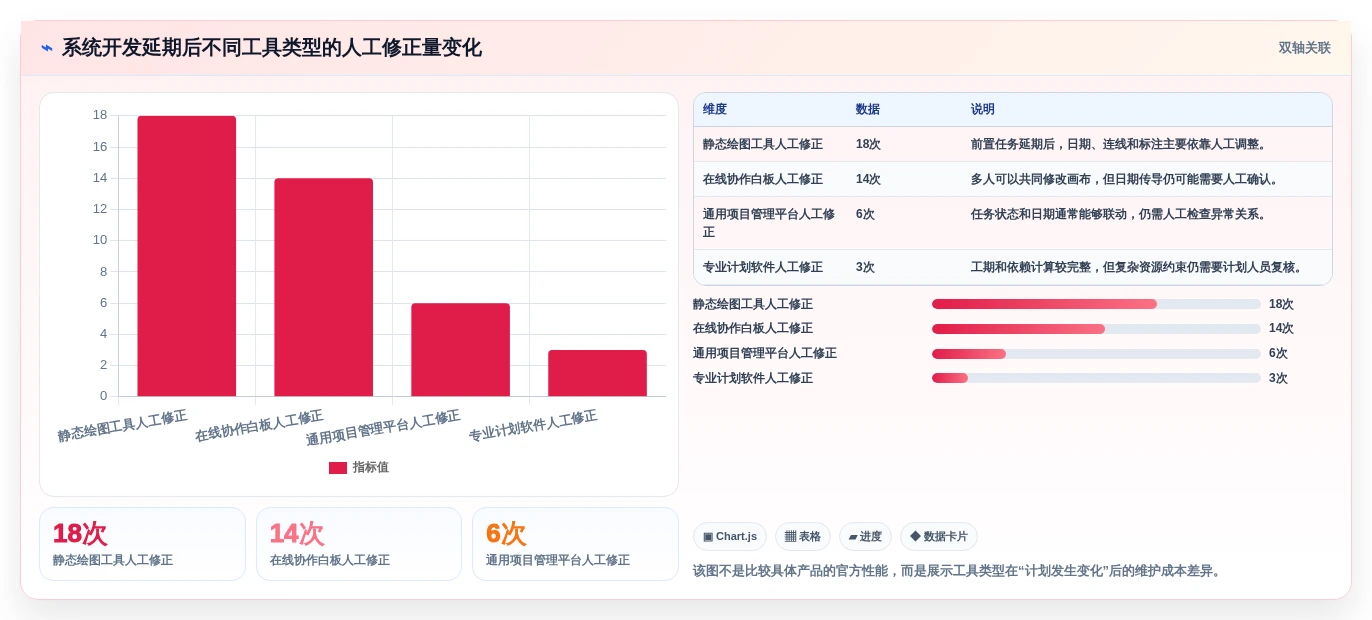Click the 表格 tag chip
1372x620 pixels.
click(x=803, y=537)
